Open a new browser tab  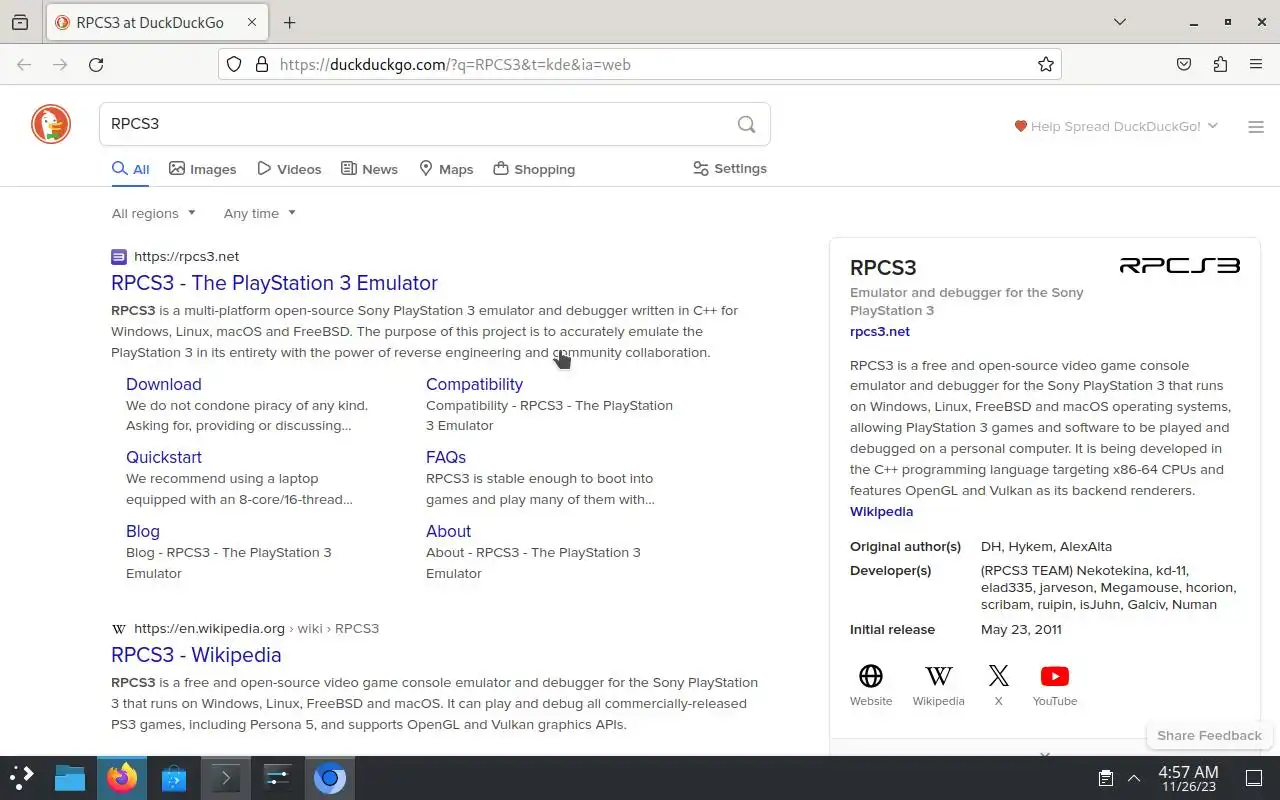[289, 22]
